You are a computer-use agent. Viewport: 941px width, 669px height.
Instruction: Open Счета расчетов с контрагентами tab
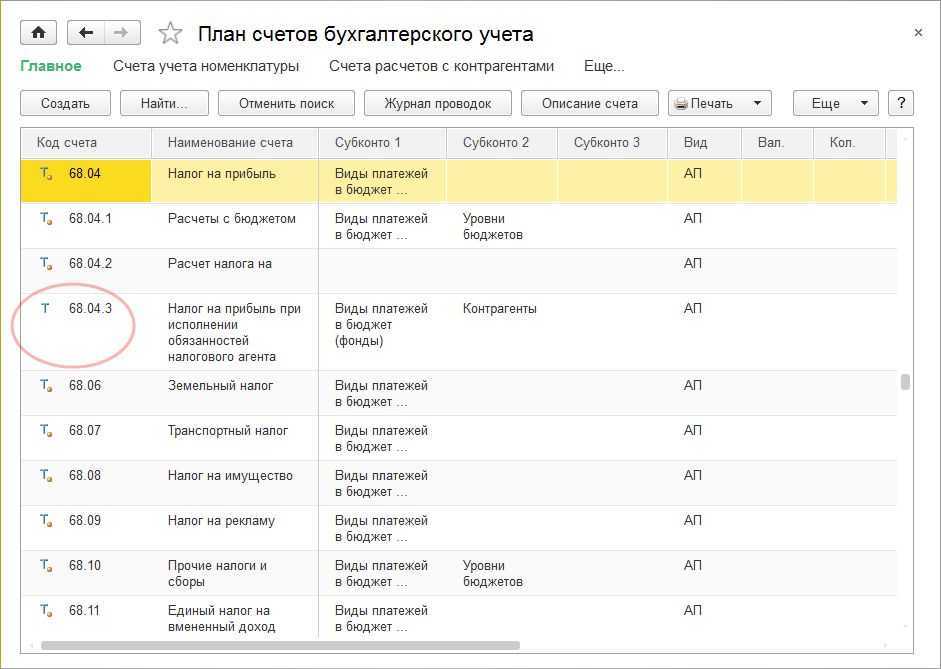(x=441, y=66)
